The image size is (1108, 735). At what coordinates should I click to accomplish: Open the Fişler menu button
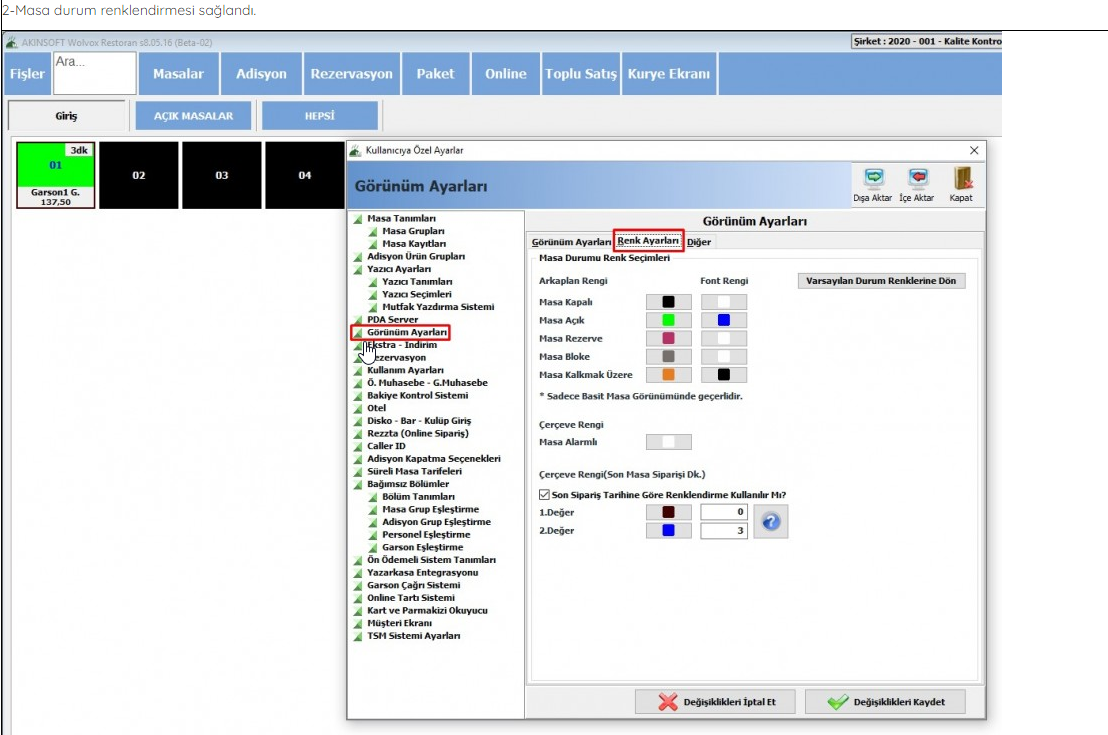(x=28, y=74)
